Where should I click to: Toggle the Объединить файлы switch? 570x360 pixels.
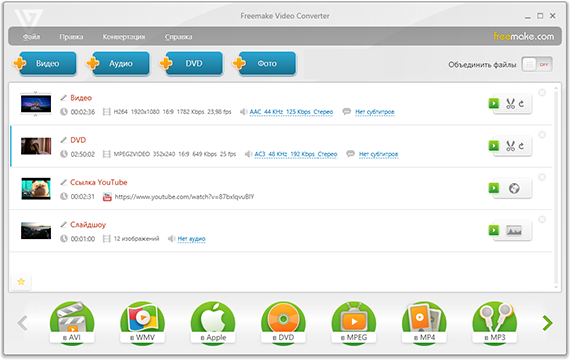[x=537, y=65]
